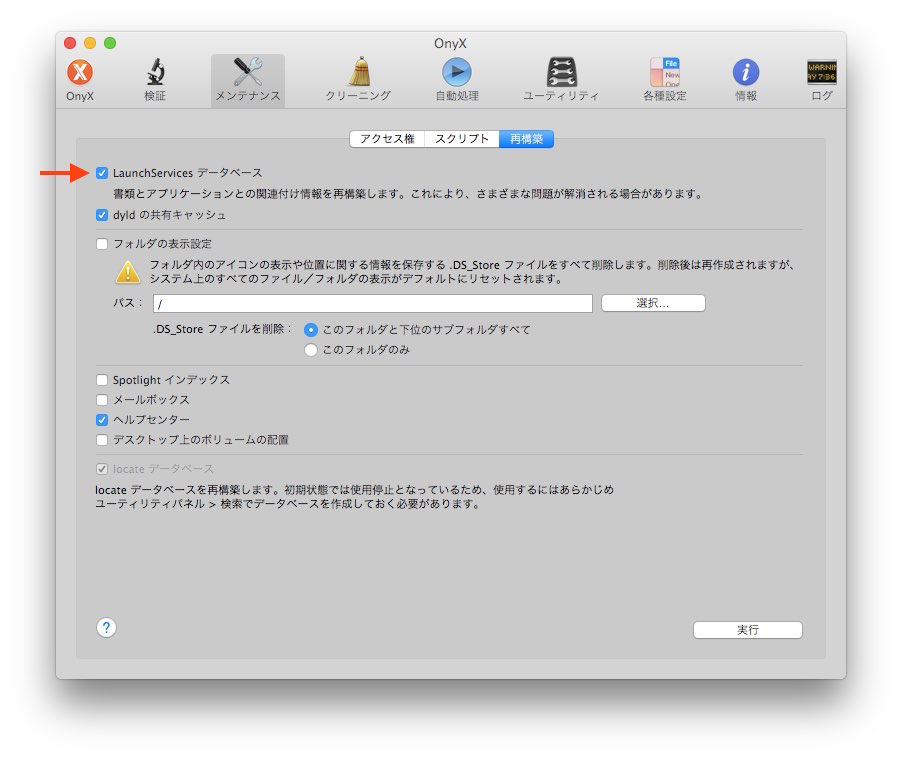Enable デスクトップ上のボリュームの配置 checkbox
Image resolution: width=902 pixels, height=759 pixels.
pos(102,440)
